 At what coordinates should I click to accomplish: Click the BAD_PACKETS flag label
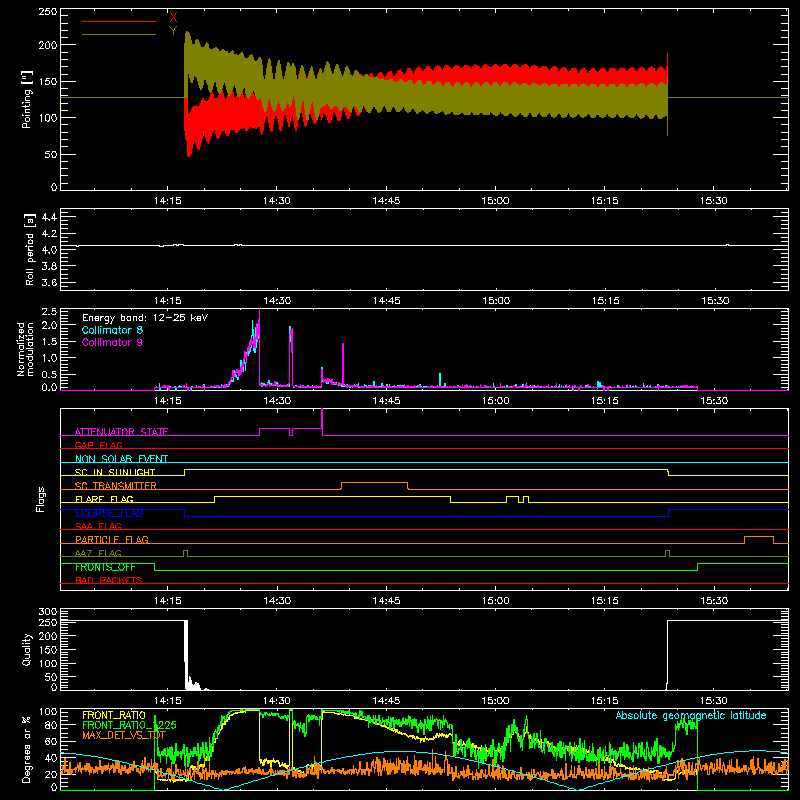109,580
